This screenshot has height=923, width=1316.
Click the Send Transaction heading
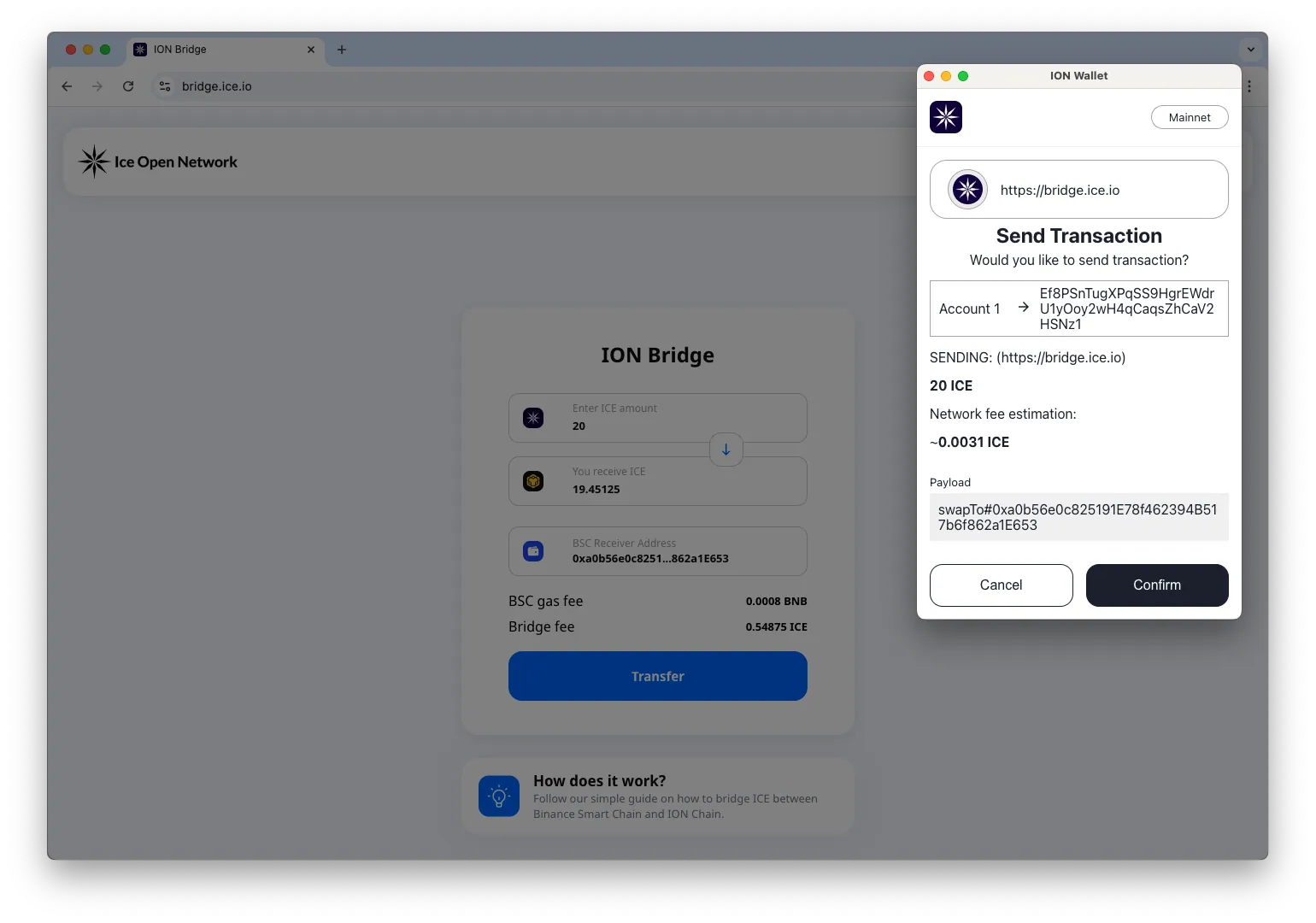[x=1079, y=236]
